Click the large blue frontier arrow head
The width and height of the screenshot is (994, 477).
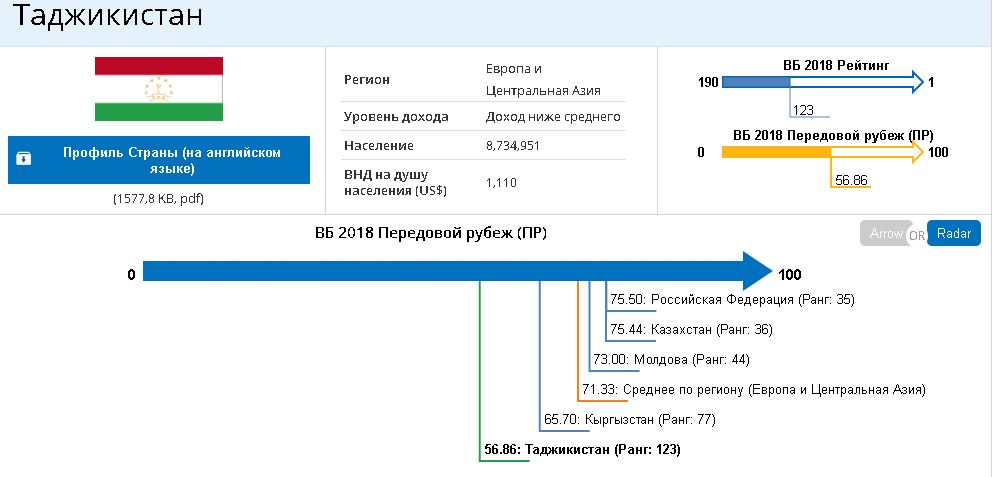(x=755, y=272)
